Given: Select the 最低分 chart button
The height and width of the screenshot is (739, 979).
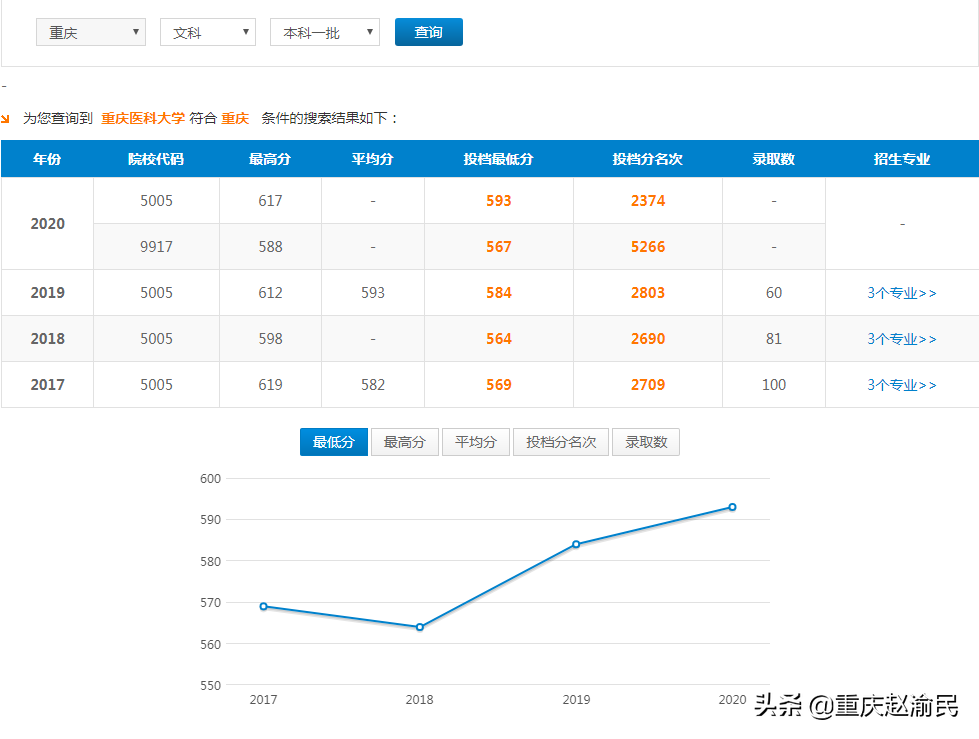Looking at the screenshot, I should pos(333,441).
